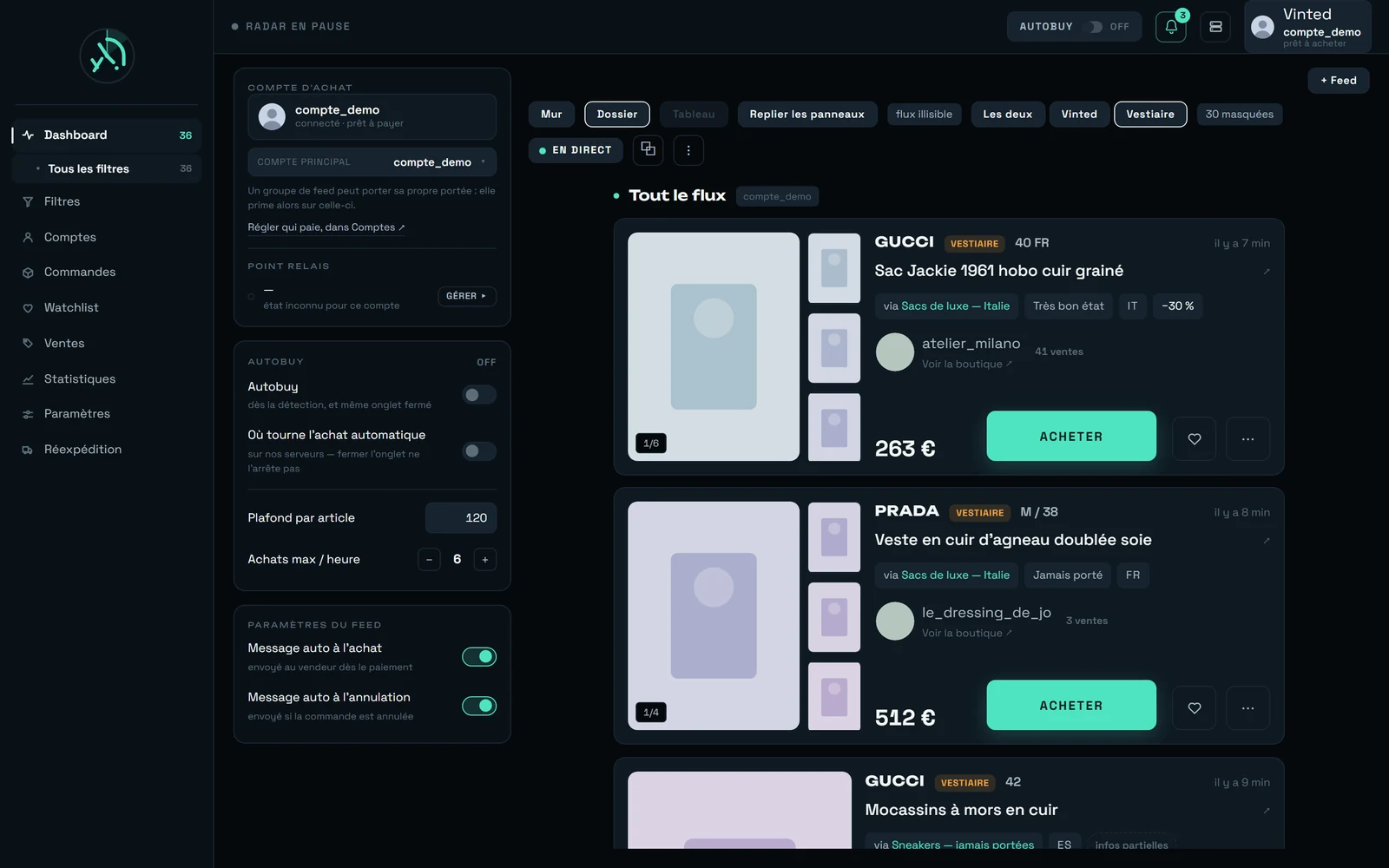The height and width of the screenshot is (868, 1389).
Task: Toggle the EN DIRECT live button
Action: 576,150
